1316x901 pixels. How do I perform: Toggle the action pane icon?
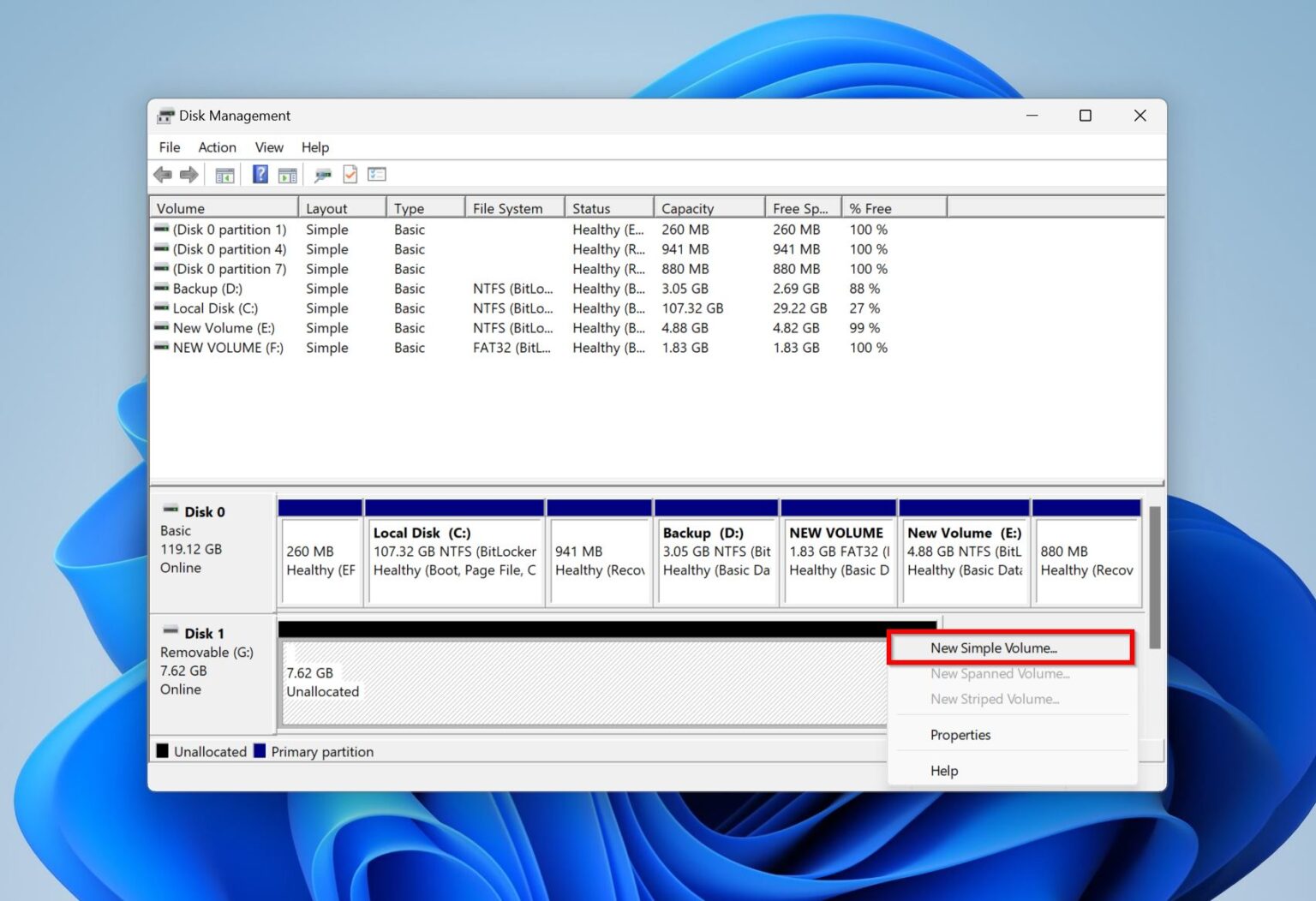287,174
